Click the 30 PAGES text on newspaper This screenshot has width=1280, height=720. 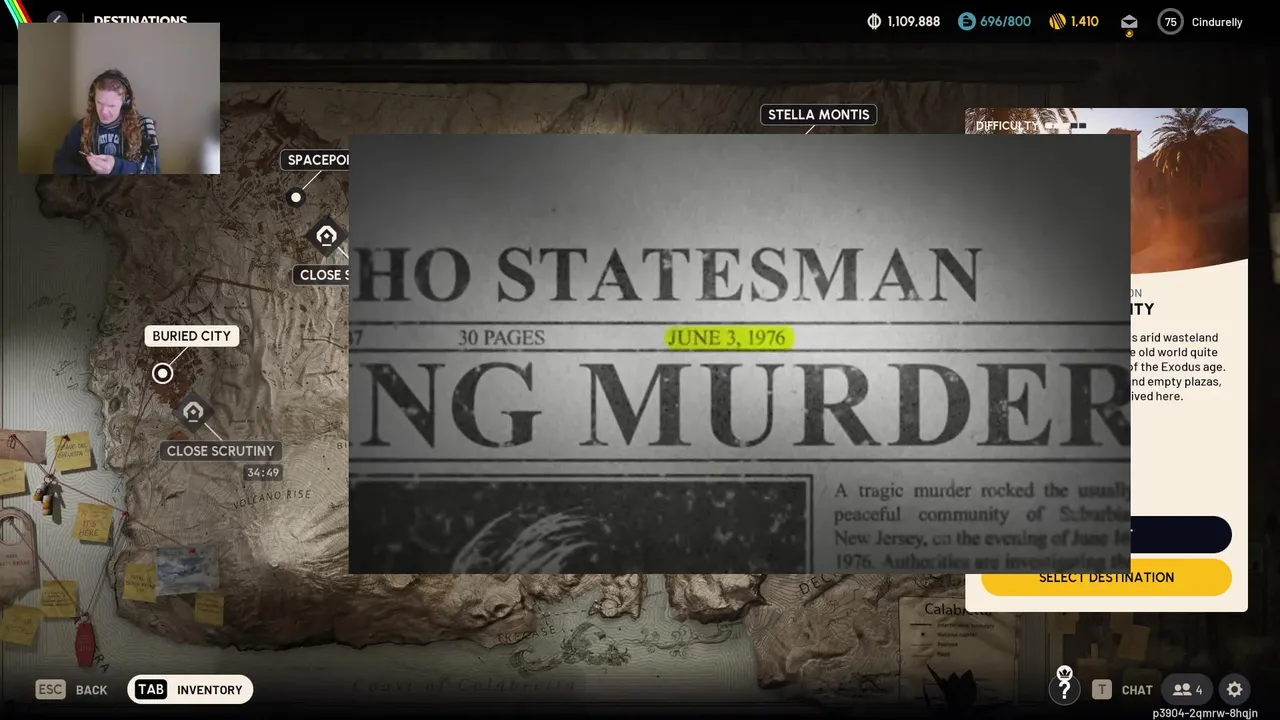pos(501,338)
